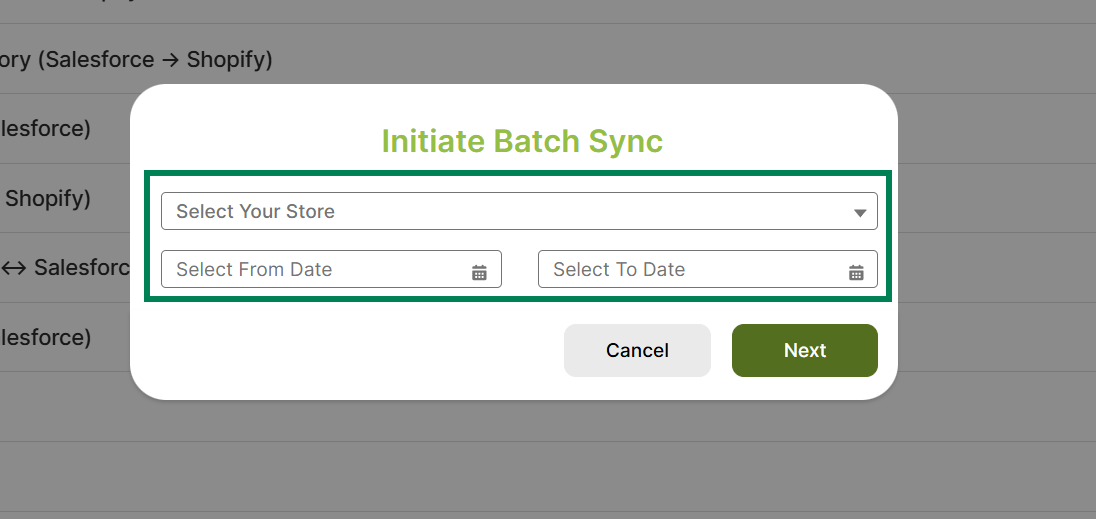Select the background row containing ↔ Salesforce

pos(65,268)
